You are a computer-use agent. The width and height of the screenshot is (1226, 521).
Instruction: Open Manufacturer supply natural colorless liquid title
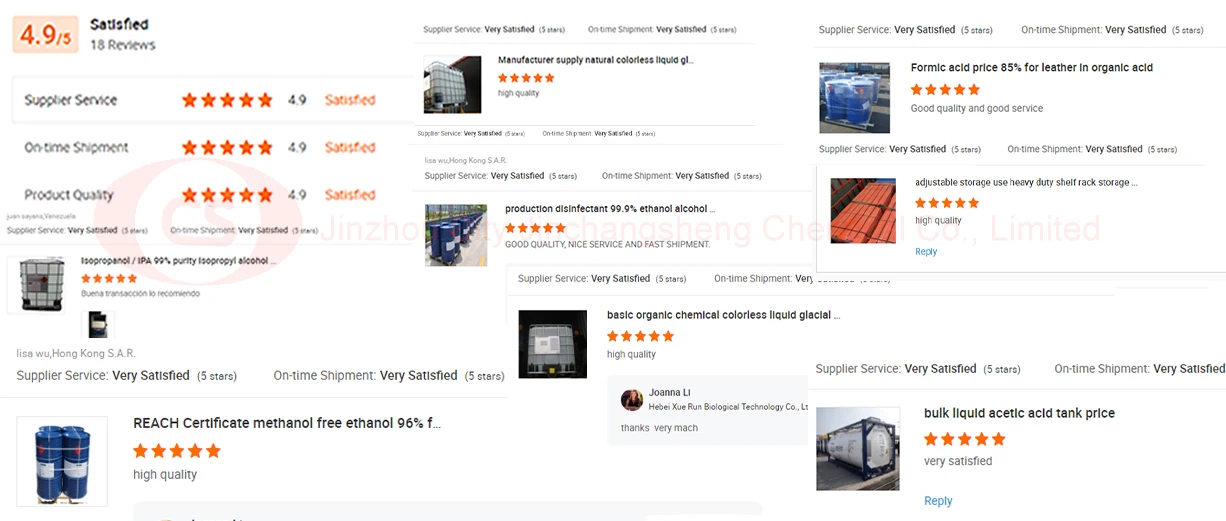click(596, 60)
